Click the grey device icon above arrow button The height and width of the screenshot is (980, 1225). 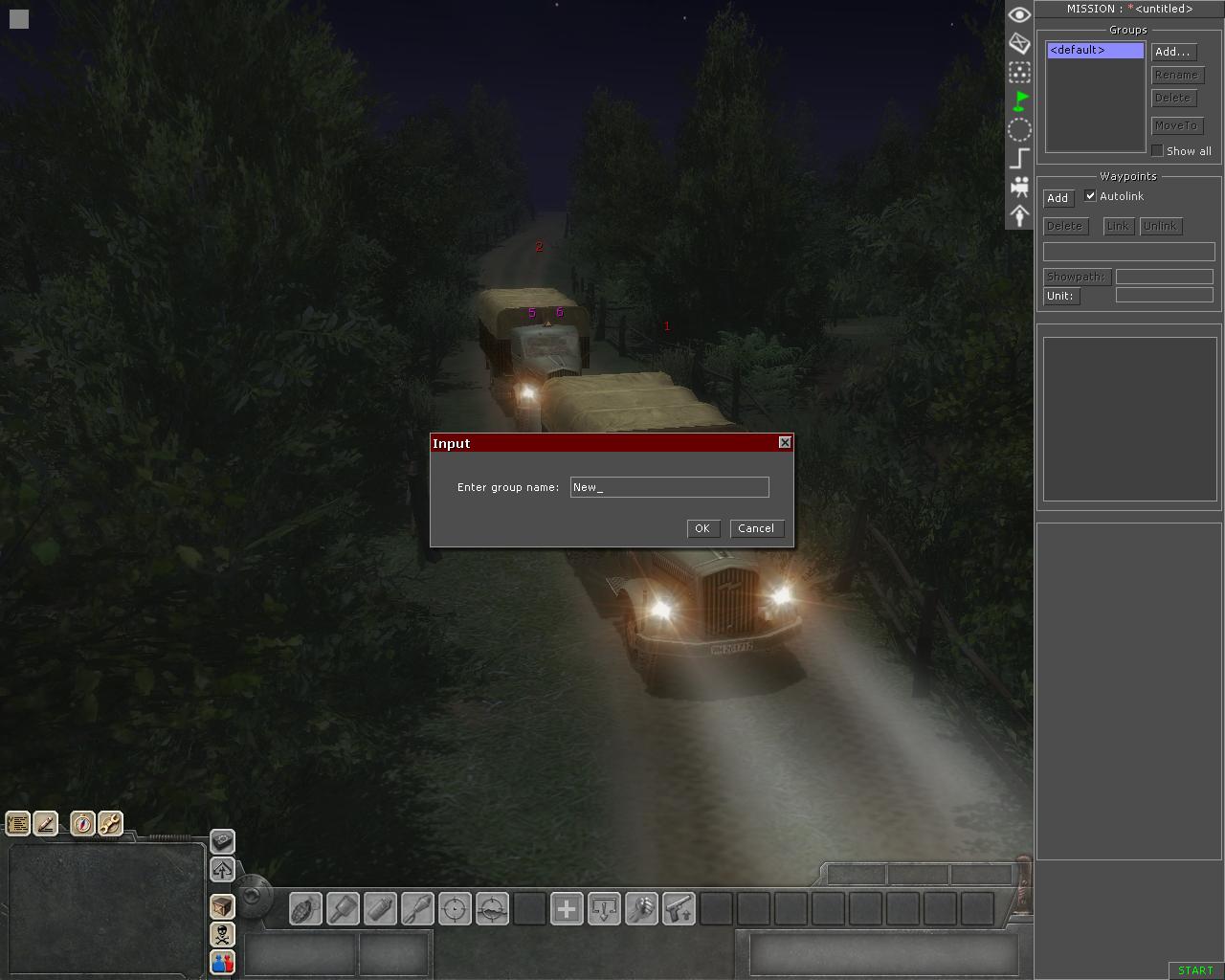click(x=222, y=841)
